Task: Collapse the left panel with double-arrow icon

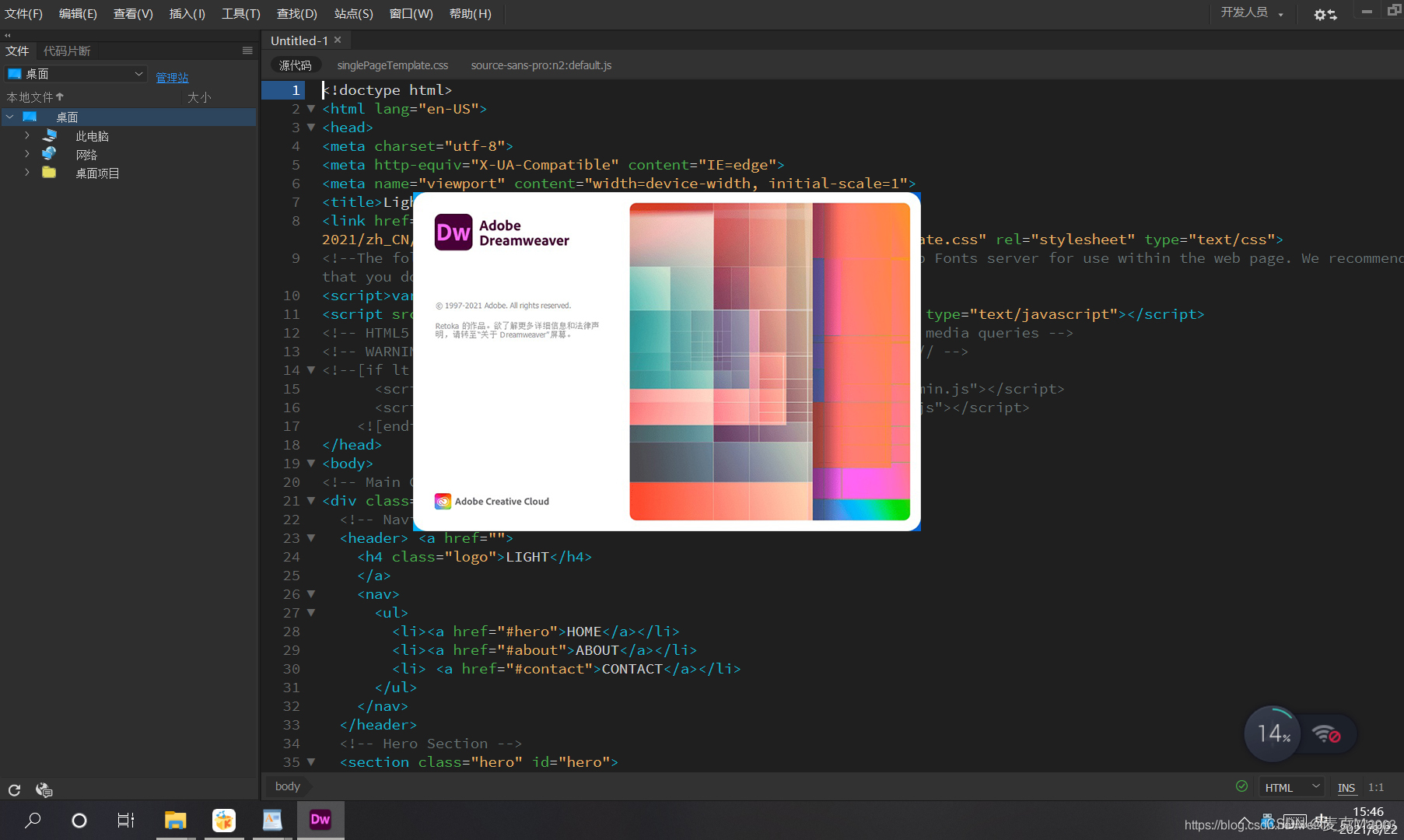Action: (x=8, y=35)
